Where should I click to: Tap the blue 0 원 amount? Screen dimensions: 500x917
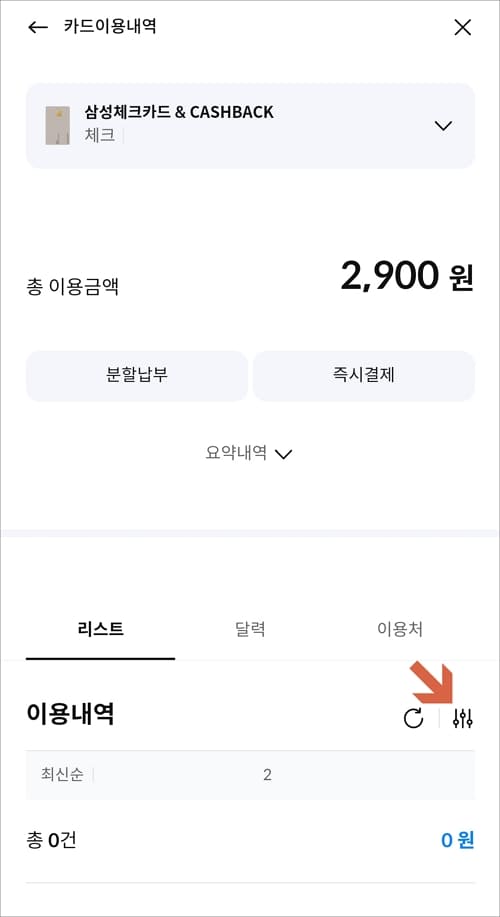(457, 840)
